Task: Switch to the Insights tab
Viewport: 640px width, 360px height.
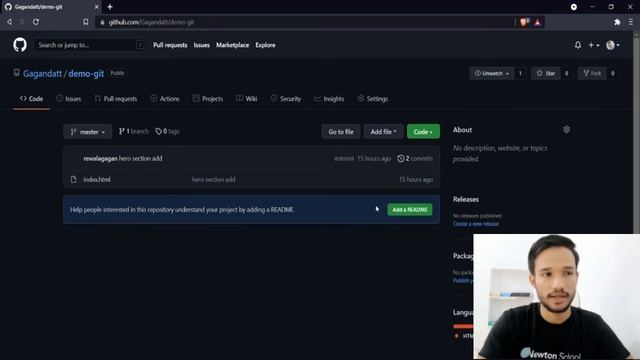Action: (x=329, y=99)
